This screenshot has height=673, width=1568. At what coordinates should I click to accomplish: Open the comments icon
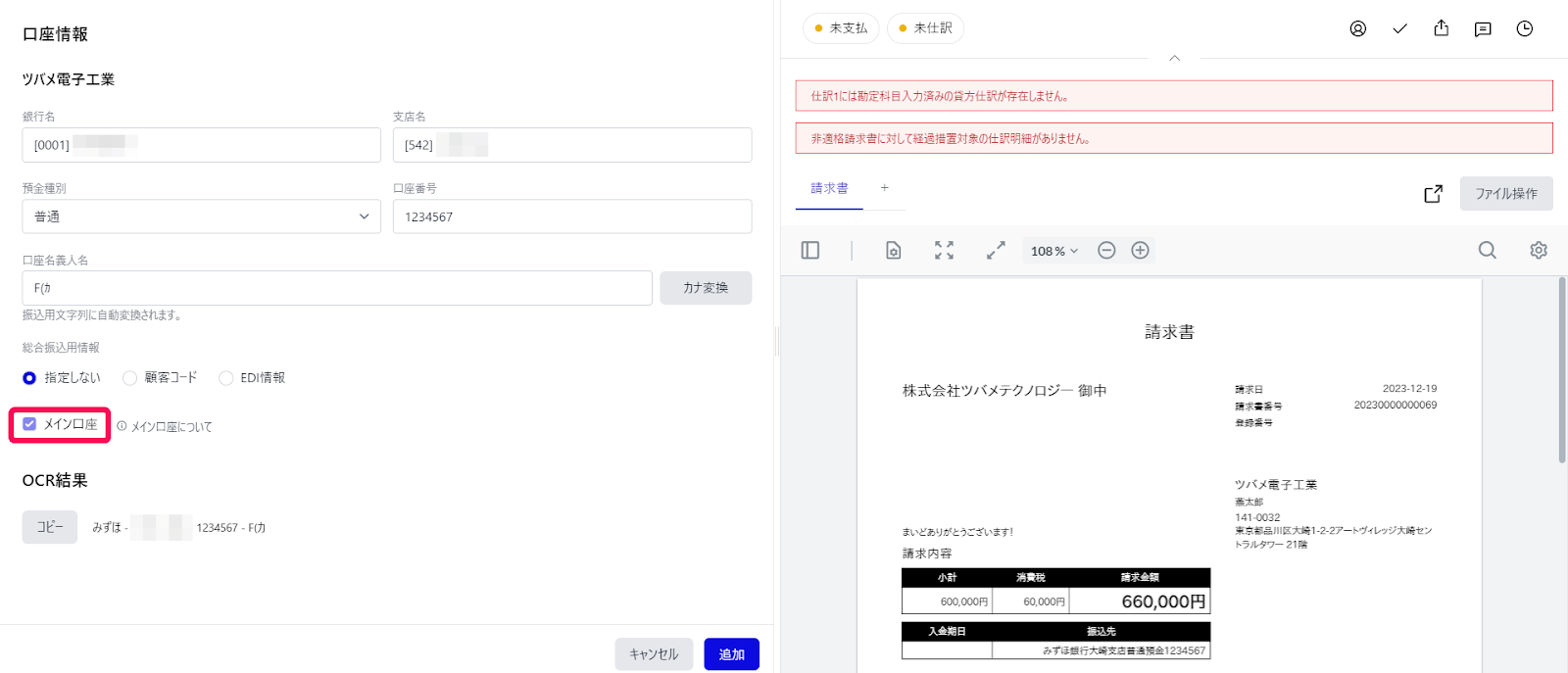pos(1483,28)
